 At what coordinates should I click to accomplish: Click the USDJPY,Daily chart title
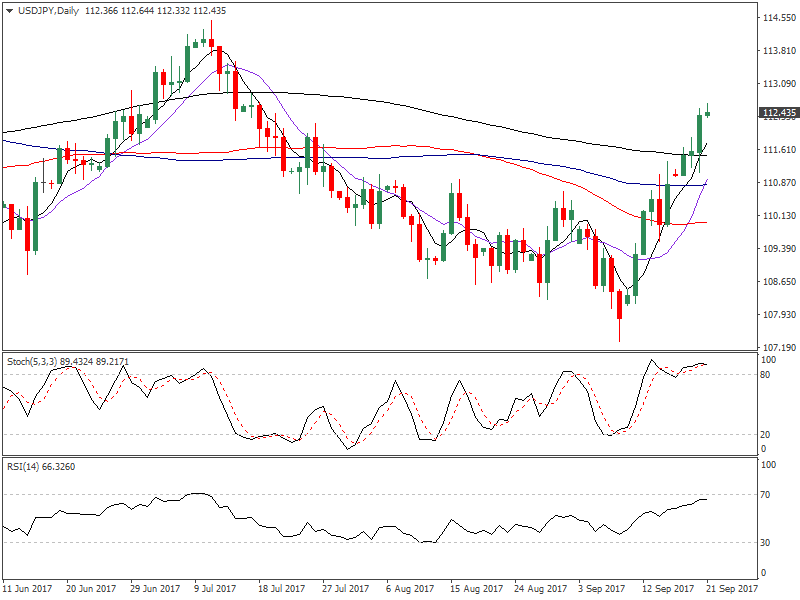pyautogui.click(x=49, y=10)
